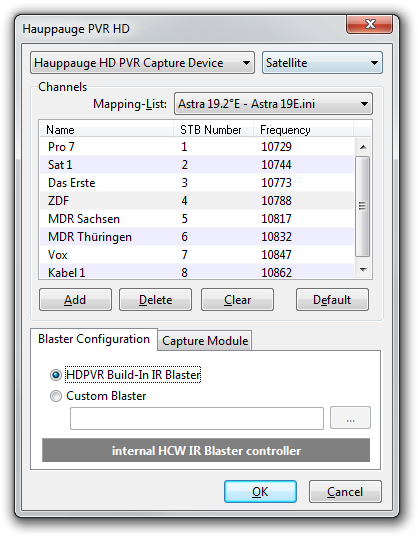Click the Delete channel button

pos(156,300)
